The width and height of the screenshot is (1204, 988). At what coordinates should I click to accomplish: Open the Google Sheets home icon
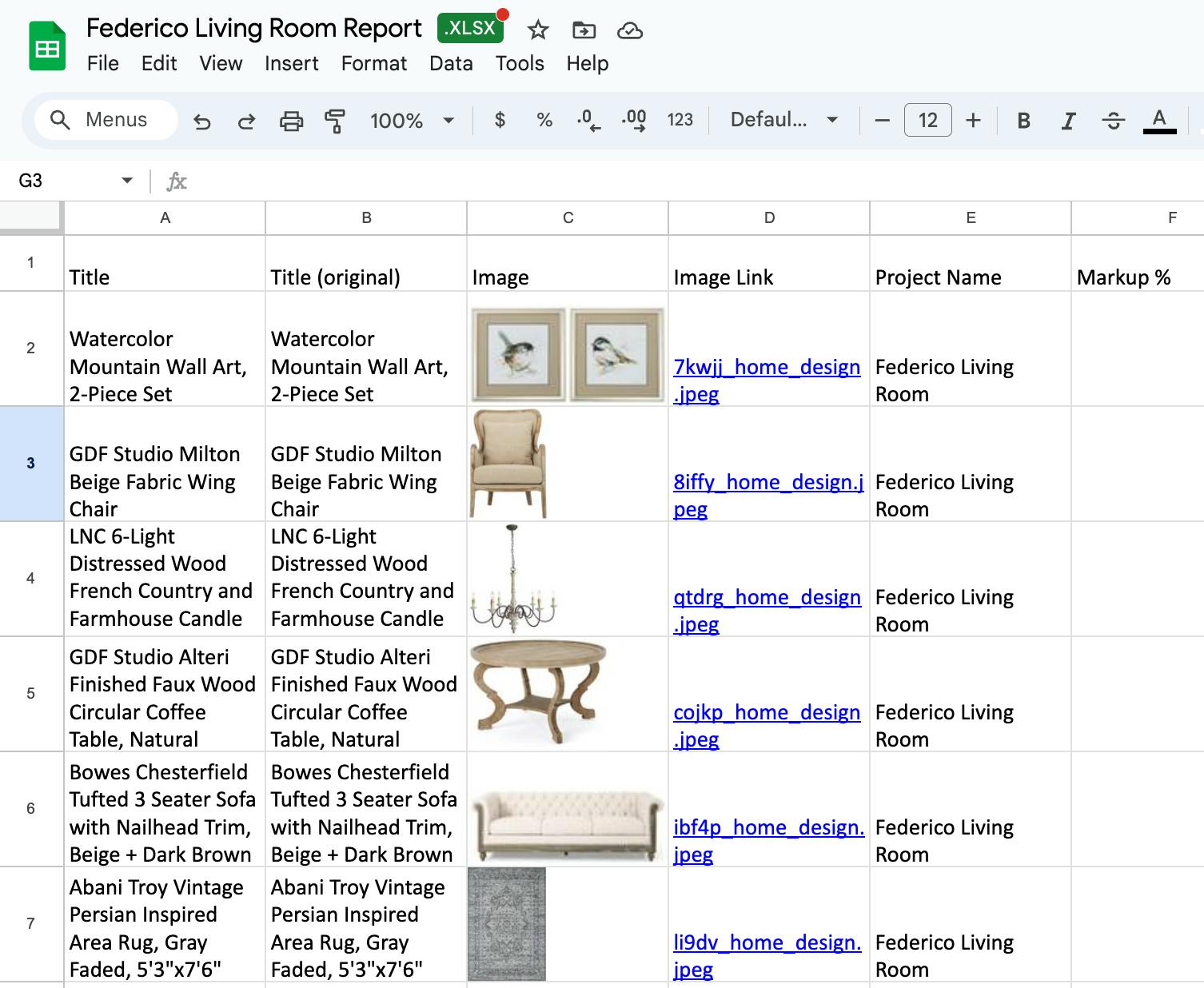point(47,47)
